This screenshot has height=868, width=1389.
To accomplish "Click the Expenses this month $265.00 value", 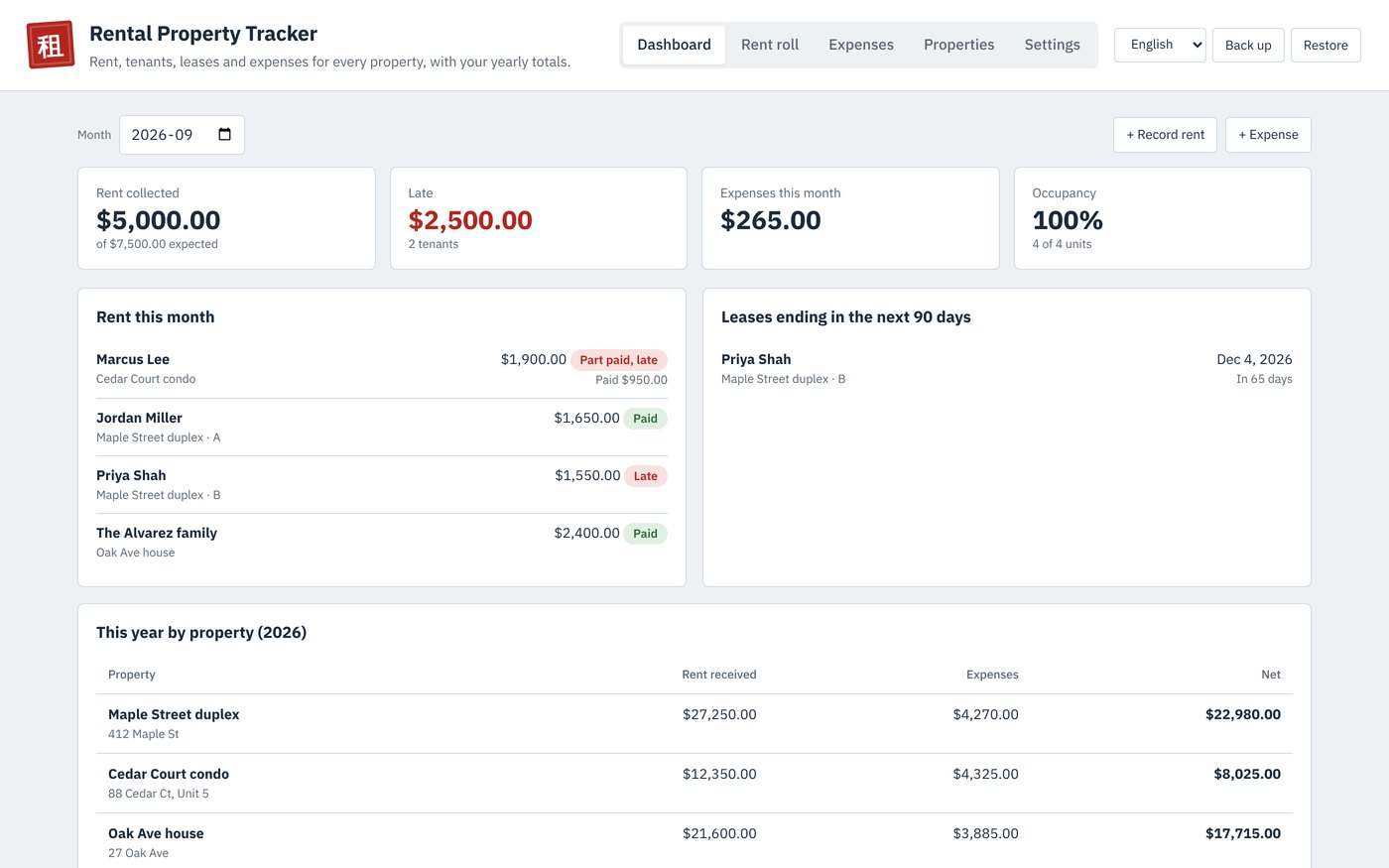I will pos(771,220).
